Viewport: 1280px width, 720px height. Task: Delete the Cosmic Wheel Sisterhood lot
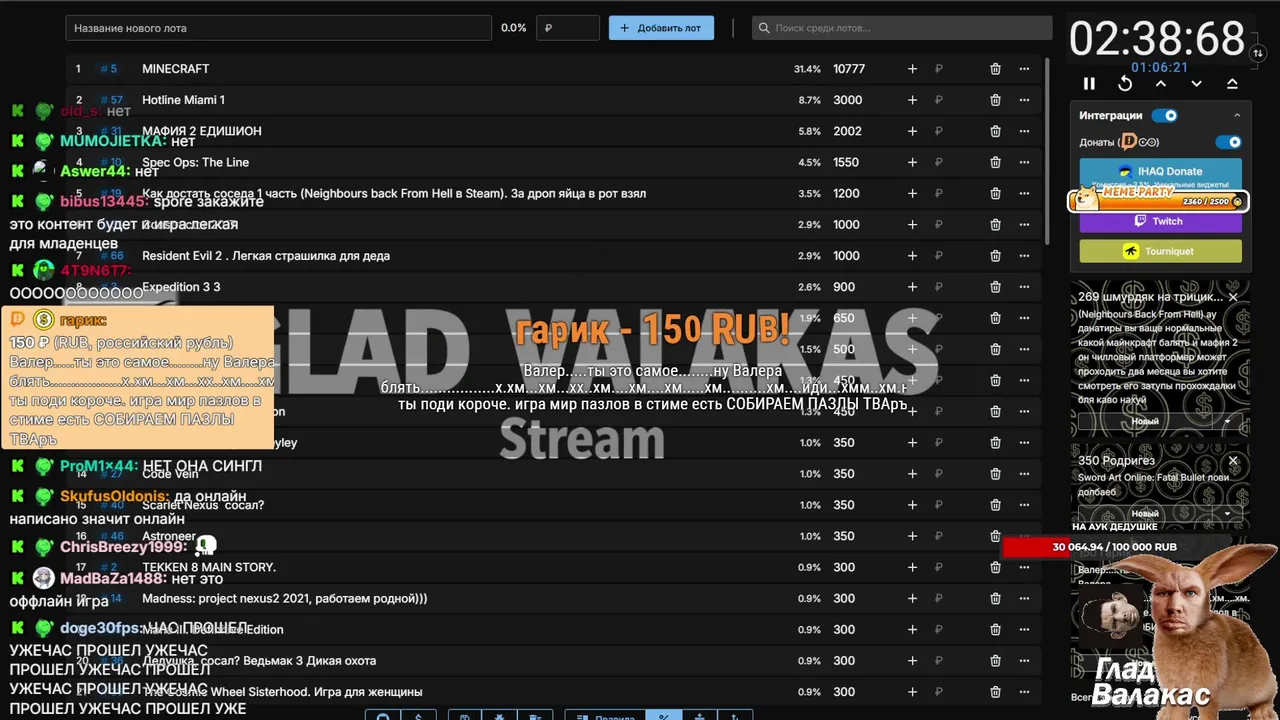pyautogui.click(x=995, y=691)
